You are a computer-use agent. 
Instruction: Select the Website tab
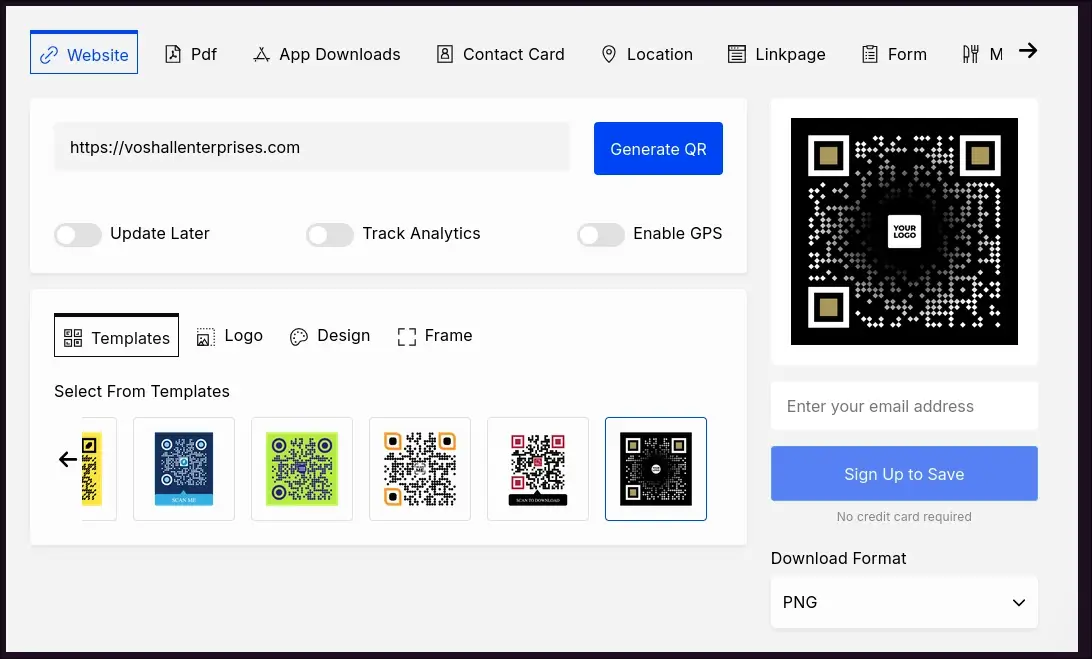tap(84, 54)
